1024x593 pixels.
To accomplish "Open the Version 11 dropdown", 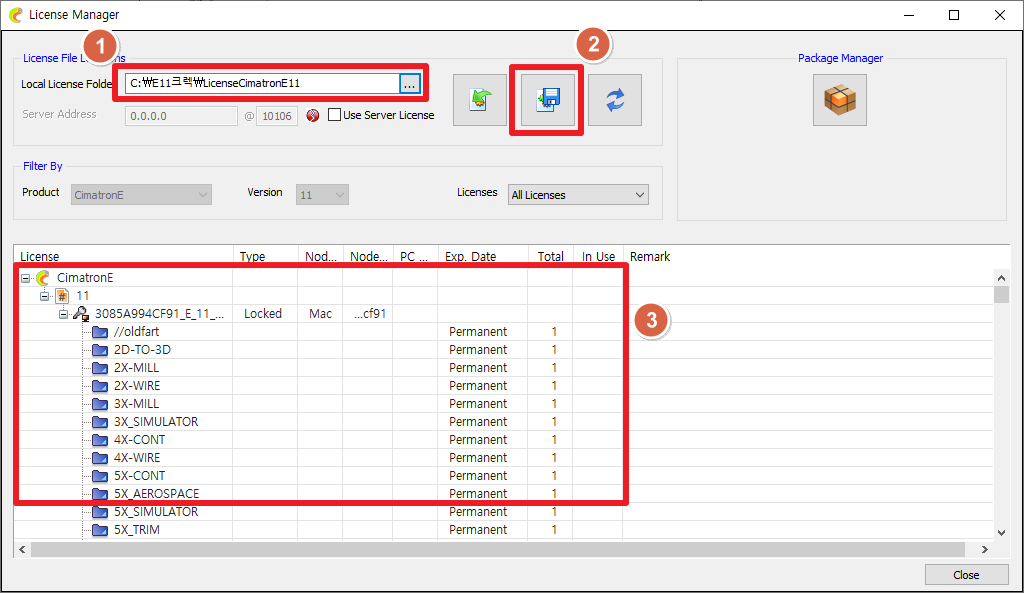I will coord(322,195).
